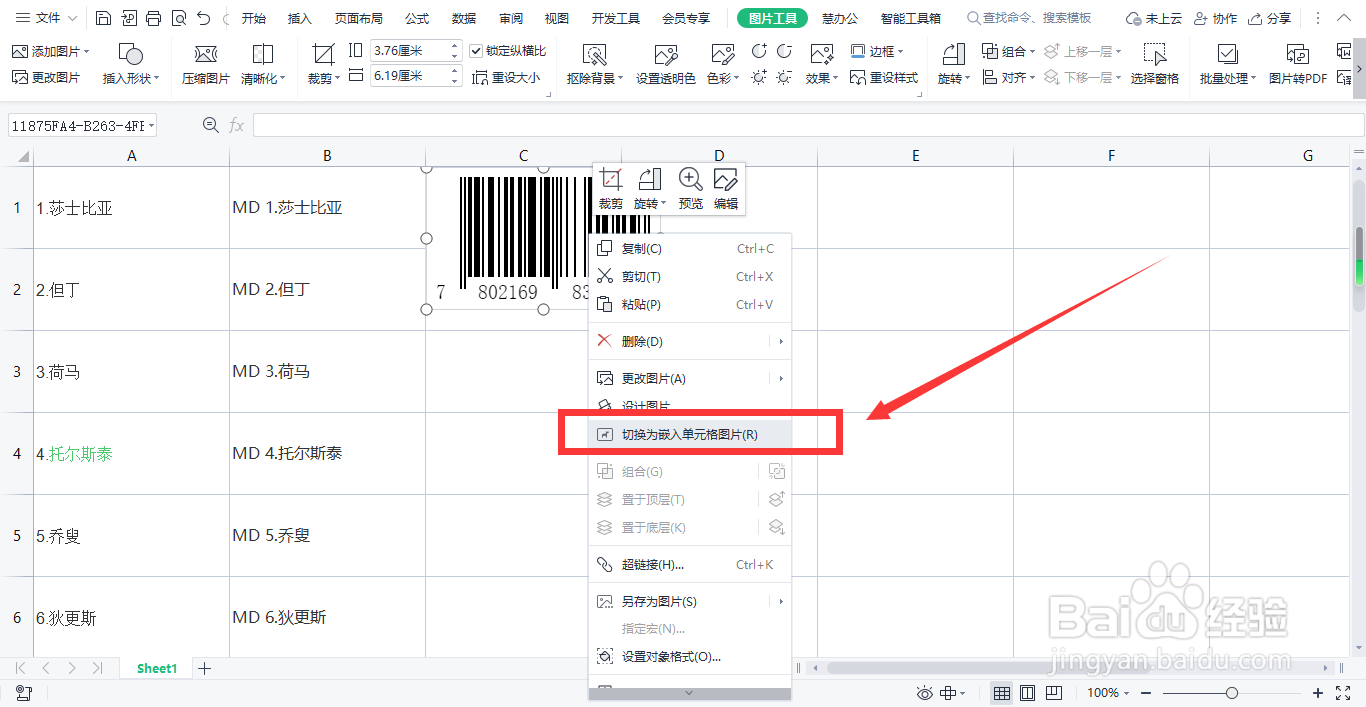Click Reset Size (重设大小)
1366x707 pixels.
(505, 77)
